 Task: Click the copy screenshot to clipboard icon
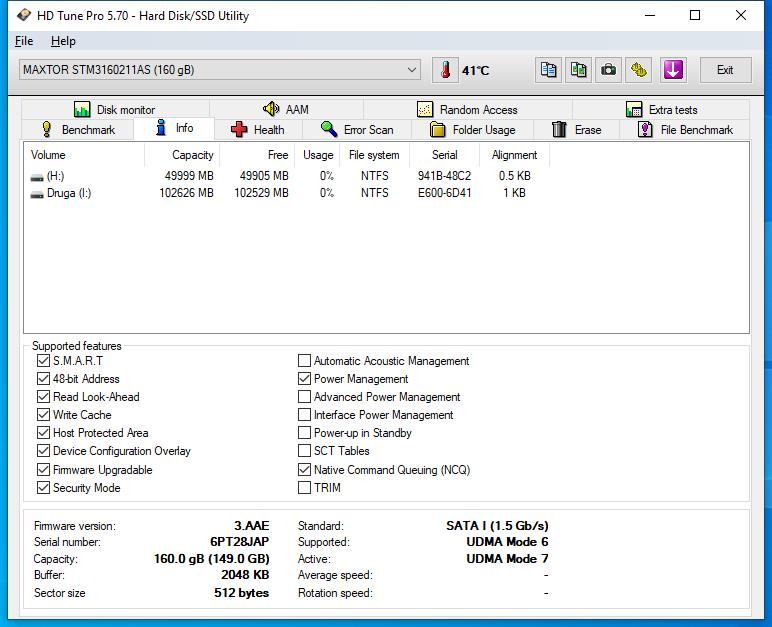pyautogui.click(x=578, y=70)
